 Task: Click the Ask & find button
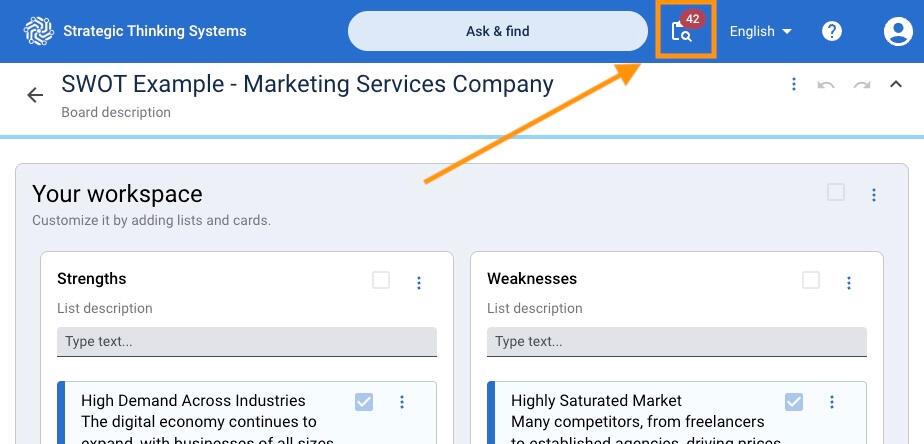[498, 31]
